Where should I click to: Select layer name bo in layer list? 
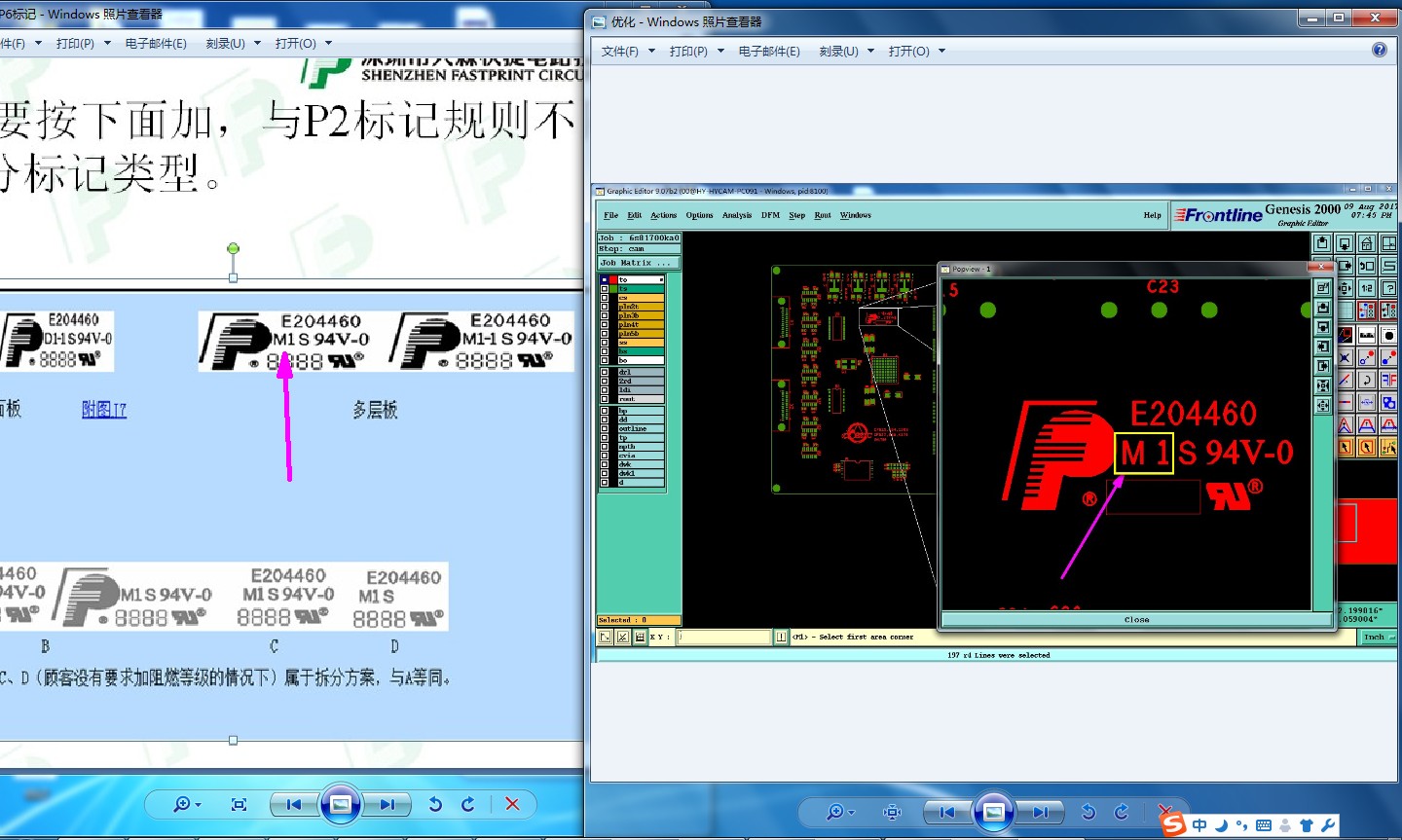click(x=641, y=360)
